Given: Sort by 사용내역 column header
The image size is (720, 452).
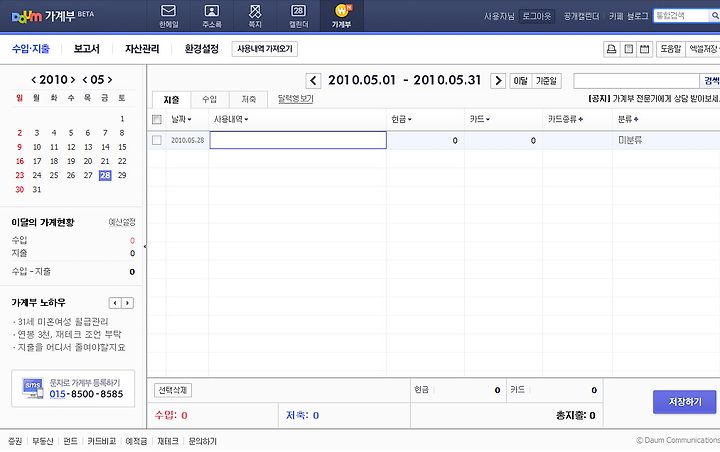Looking at the screenshot, I should point(231,119).
